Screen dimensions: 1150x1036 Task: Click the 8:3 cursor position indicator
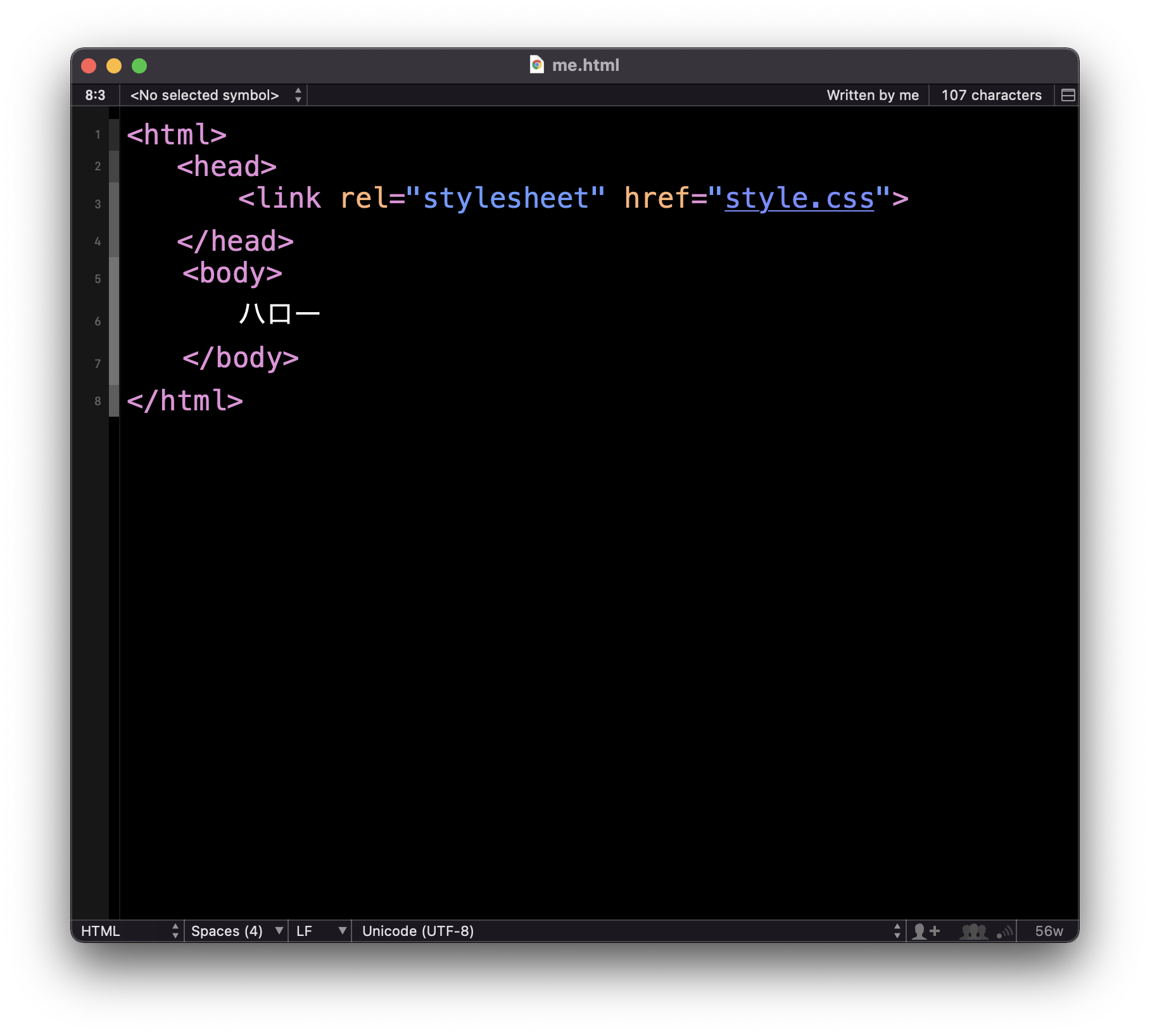point(95,95)
